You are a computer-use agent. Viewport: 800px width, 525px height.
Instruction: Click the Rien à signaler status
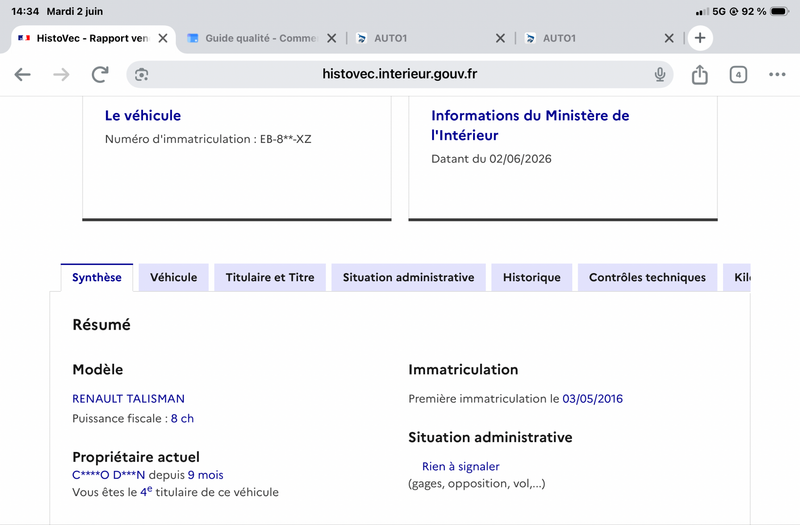click(461, 466)
